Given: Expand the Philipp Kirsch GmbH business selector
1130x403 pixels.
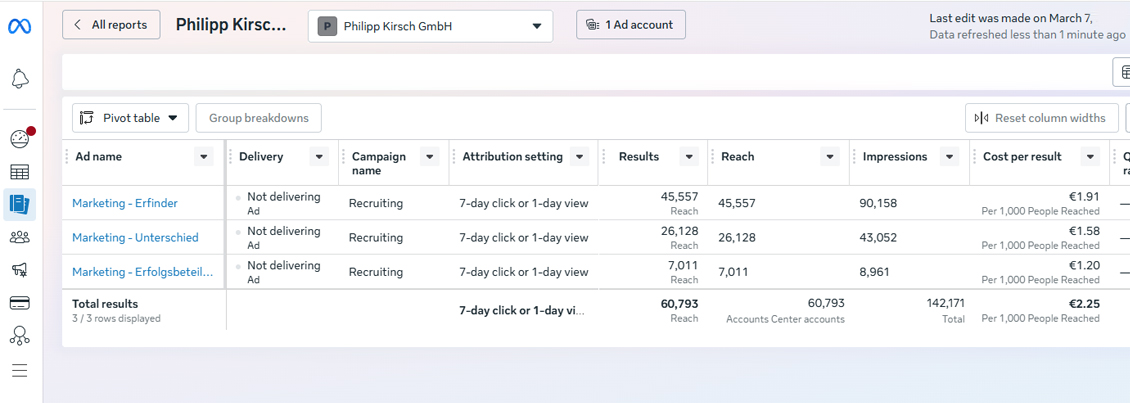Looking at the screenshot, I should click(x=430, y=26).
